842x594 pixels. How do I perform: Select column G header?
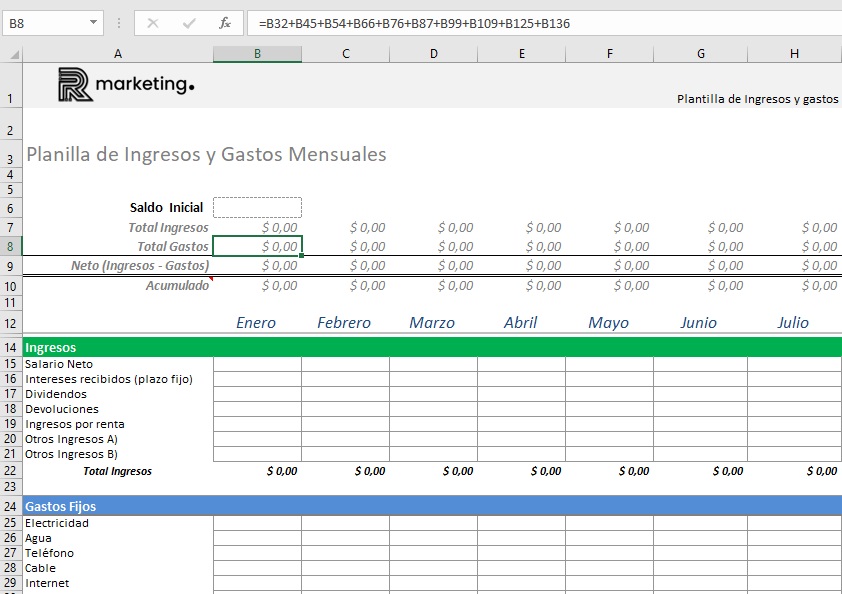click(700, 54)
